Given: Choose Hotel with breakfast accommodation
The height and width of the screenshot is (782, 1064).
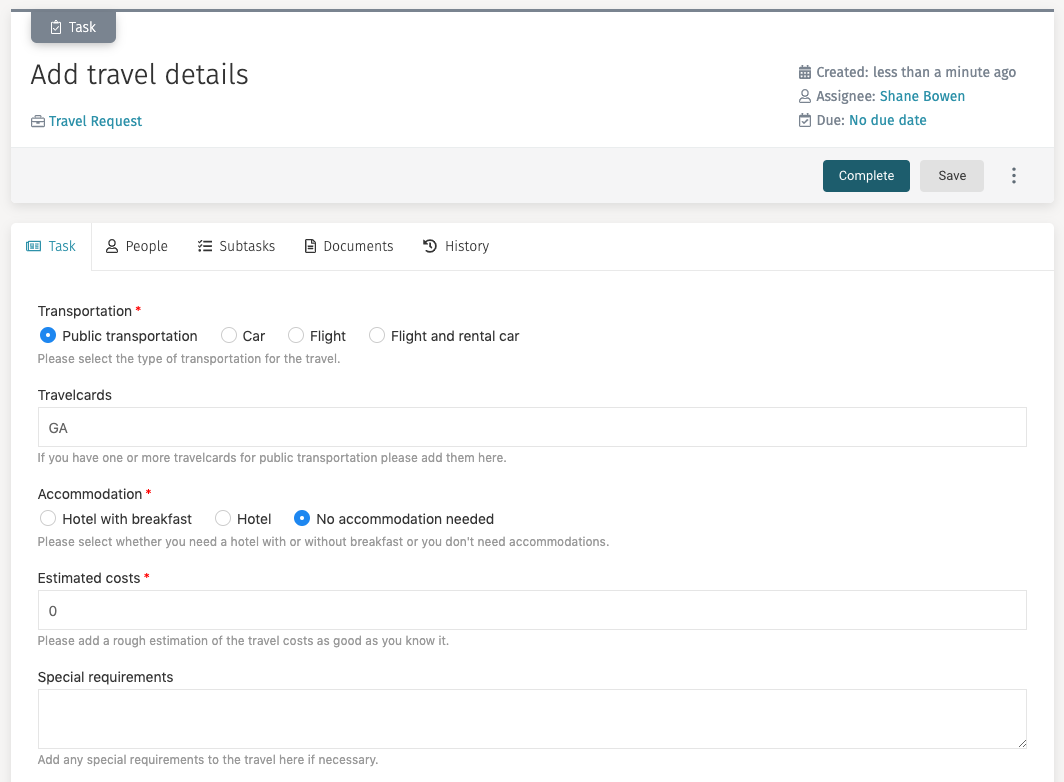Looking at the screenshot, I should [x=47, y=518].
